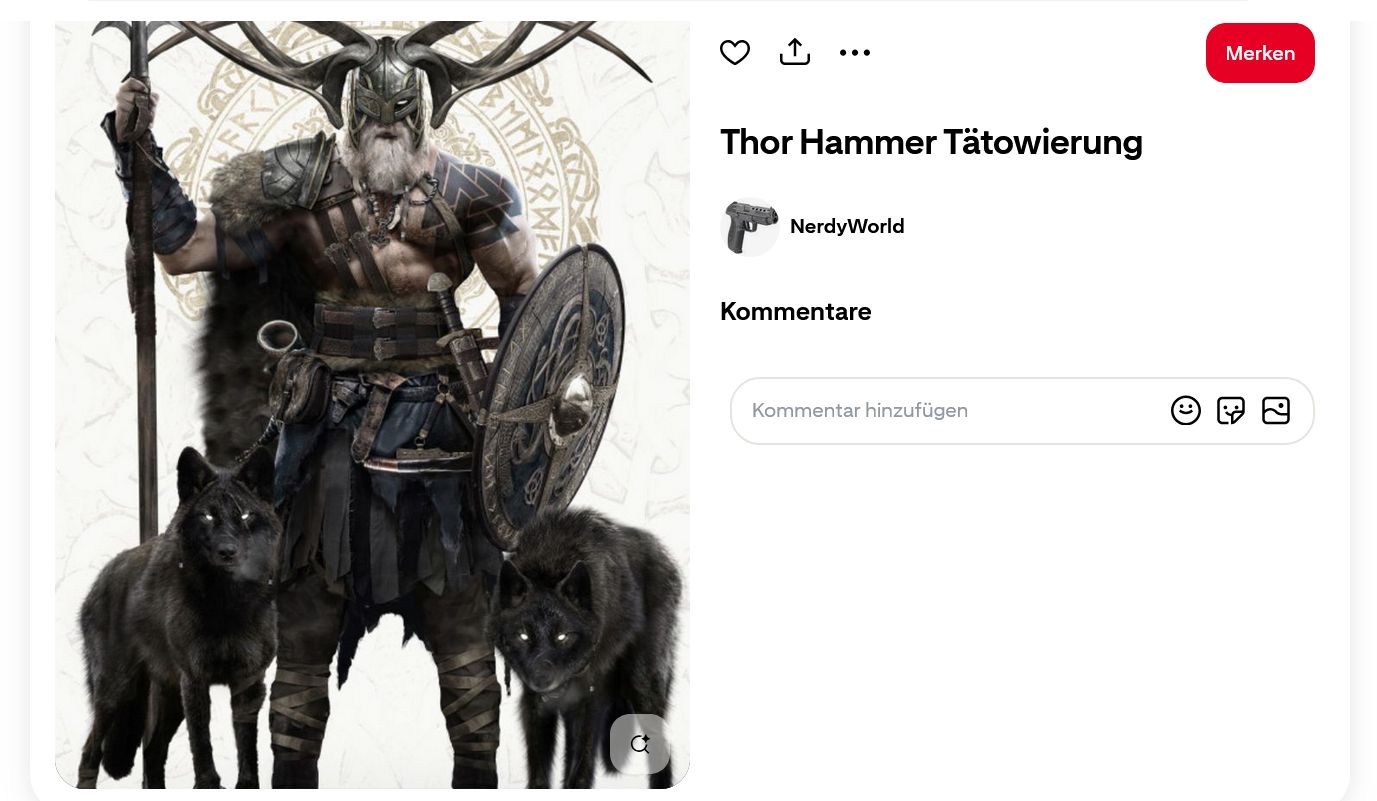Open the emoji smiley picker in comment box

[1186, 410]
